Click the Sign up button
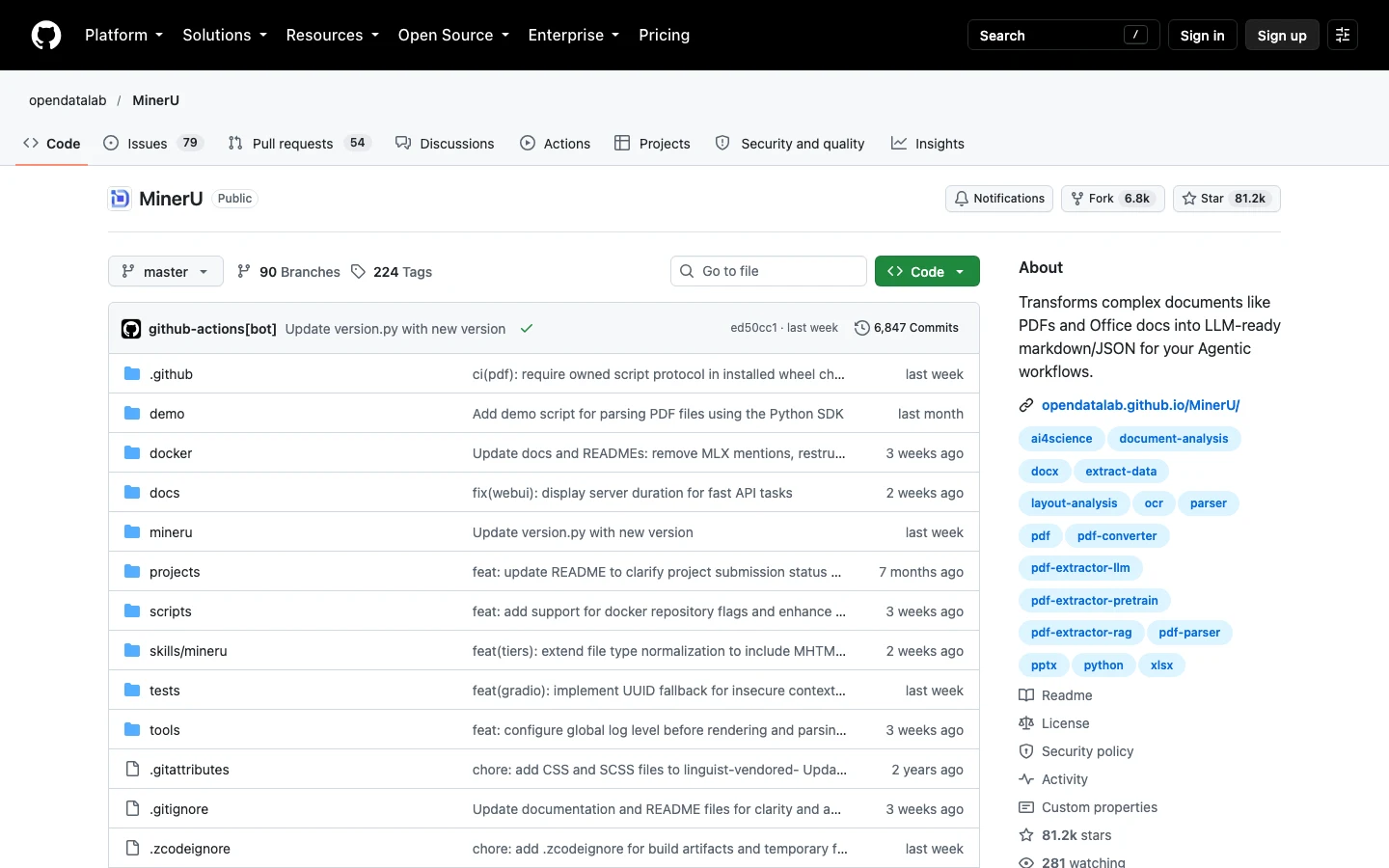 point(1282,35)
